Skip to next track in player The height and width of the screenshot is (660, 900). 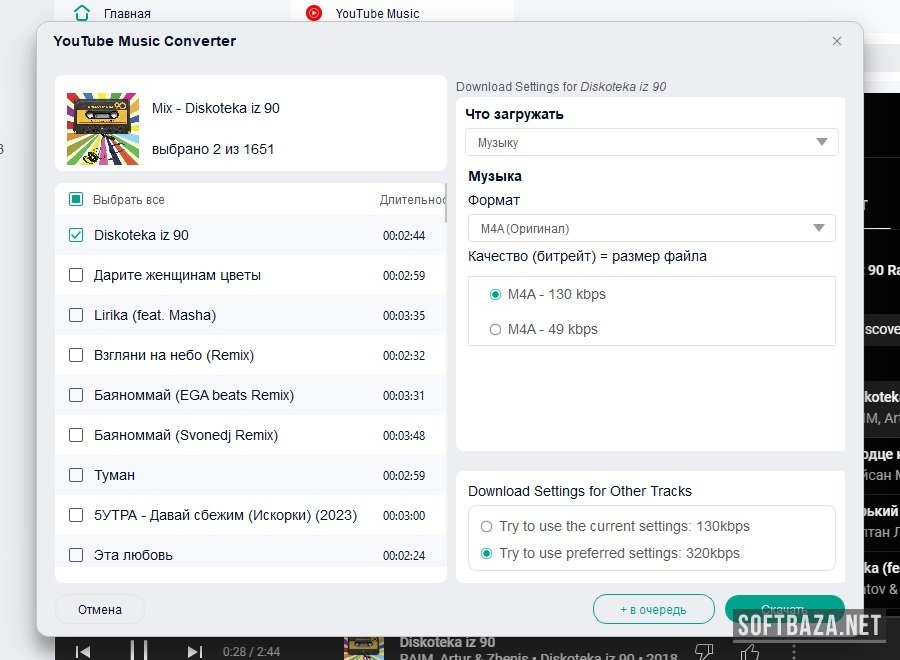pyautogui.click(x=195, y=651)
